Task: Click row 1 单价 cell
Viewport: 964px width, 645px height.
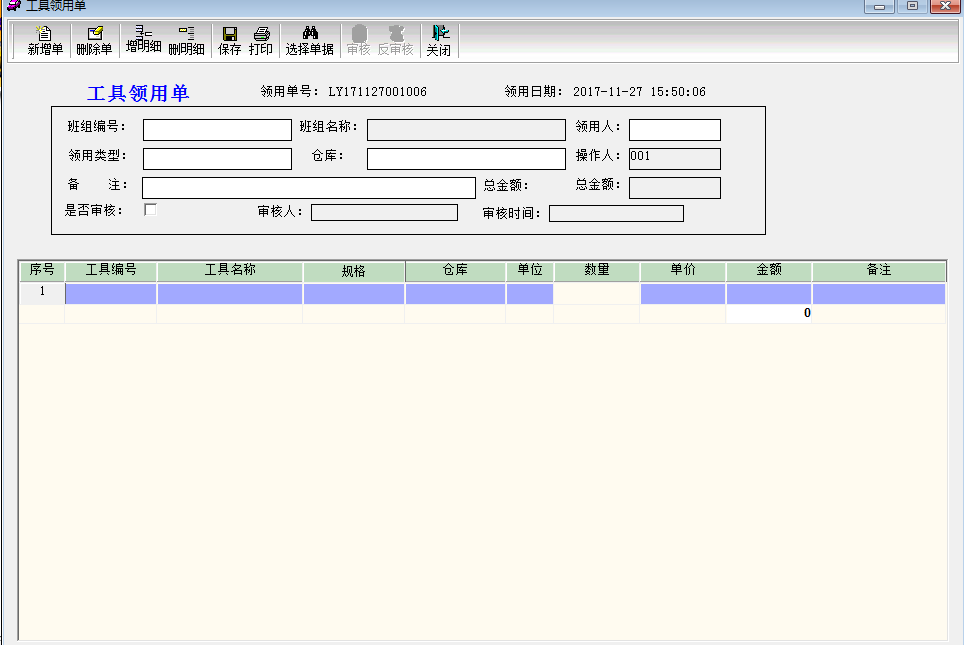Action: (682, 293)
